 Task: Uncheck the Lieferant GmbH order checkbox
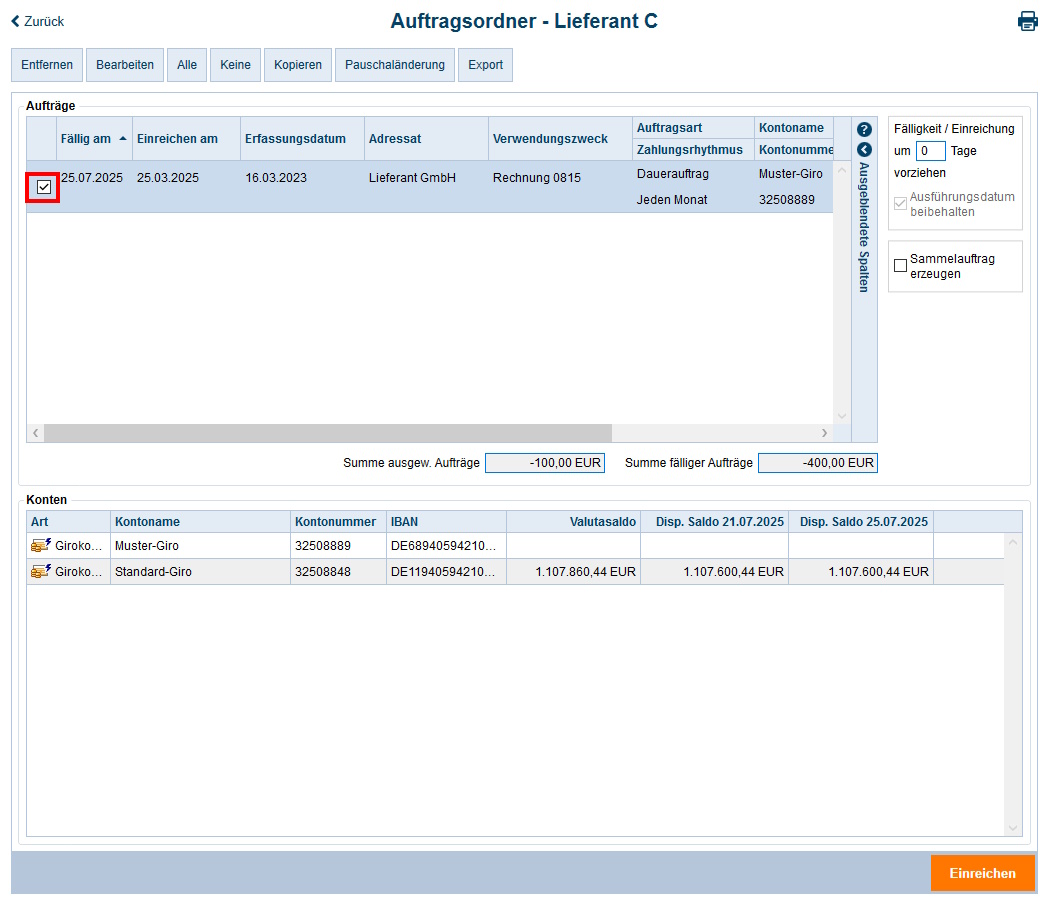pyautogui.click(x=43, y=187)
